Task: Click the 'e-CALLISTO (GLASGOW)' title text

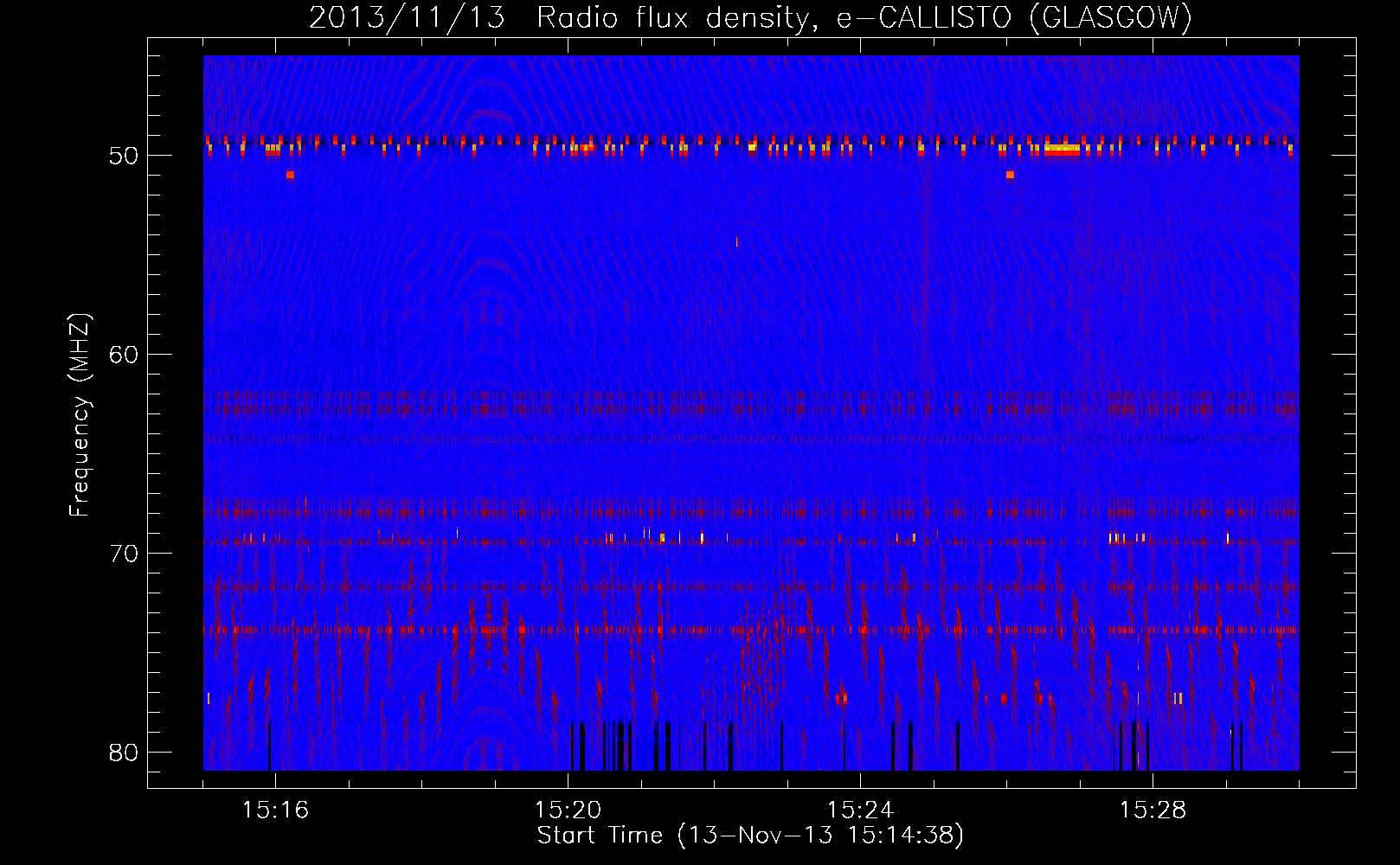Action: pyautogui.click(x=1014, y=18)
